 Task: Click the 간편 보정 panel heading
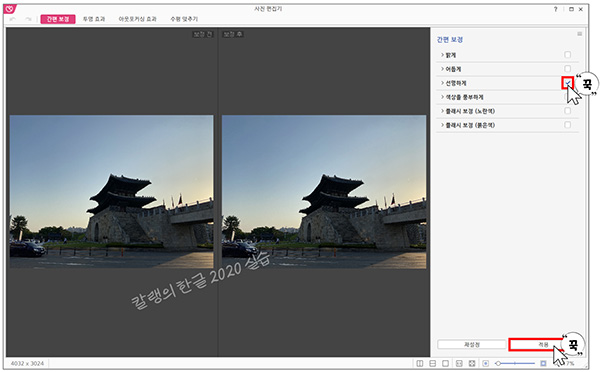450,39
